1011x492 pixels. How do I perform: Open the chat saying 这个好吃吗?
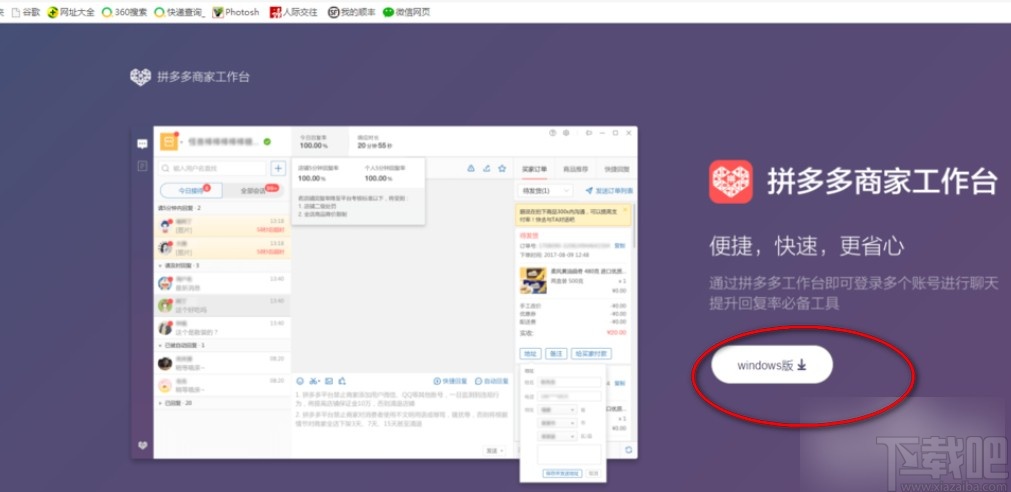222,306
